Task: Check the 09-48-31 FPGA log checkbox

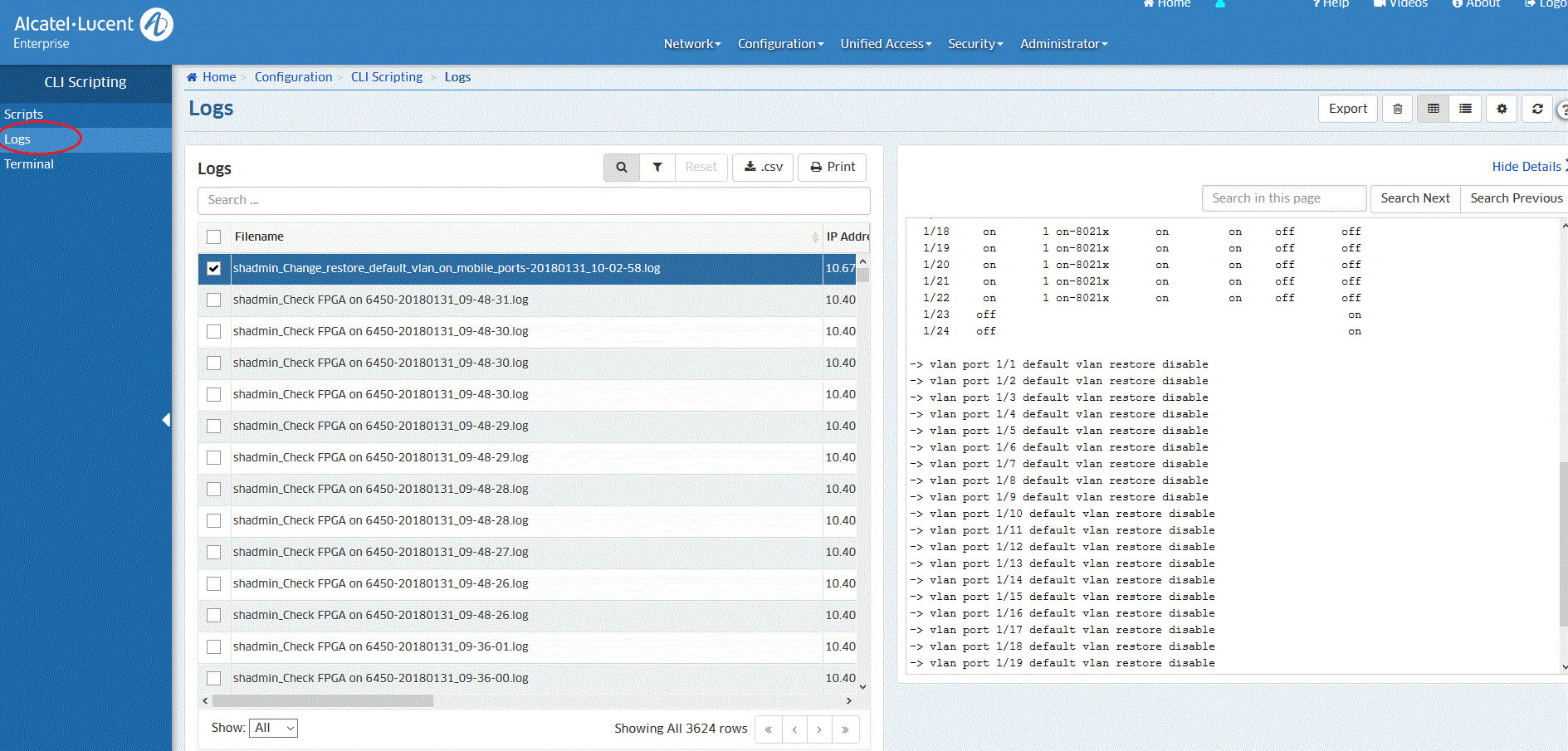Action: tap(214, 300)
